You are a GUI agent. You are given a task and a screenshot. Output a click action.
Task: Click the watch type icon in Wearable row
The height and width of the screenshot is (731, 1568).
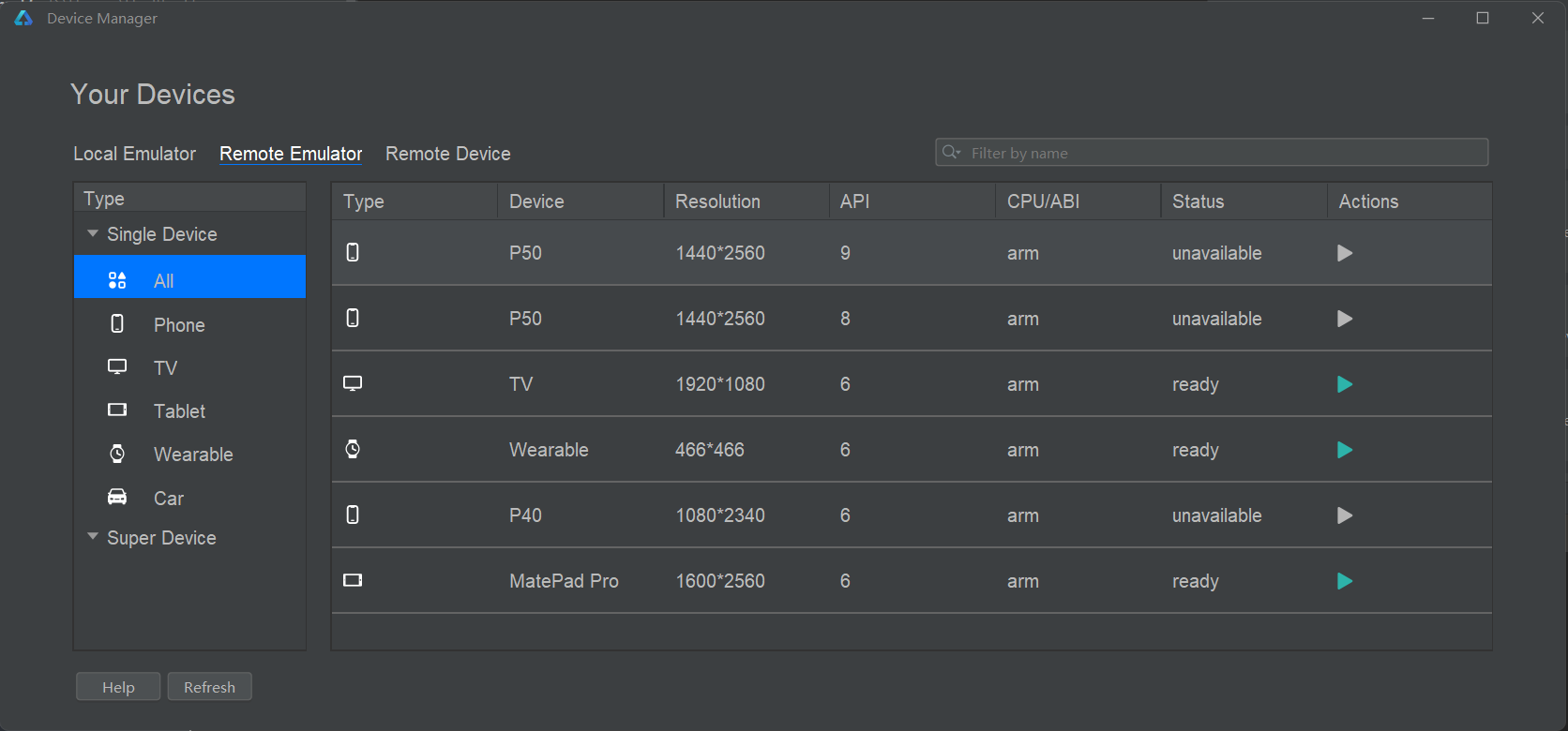pos(353,449)
